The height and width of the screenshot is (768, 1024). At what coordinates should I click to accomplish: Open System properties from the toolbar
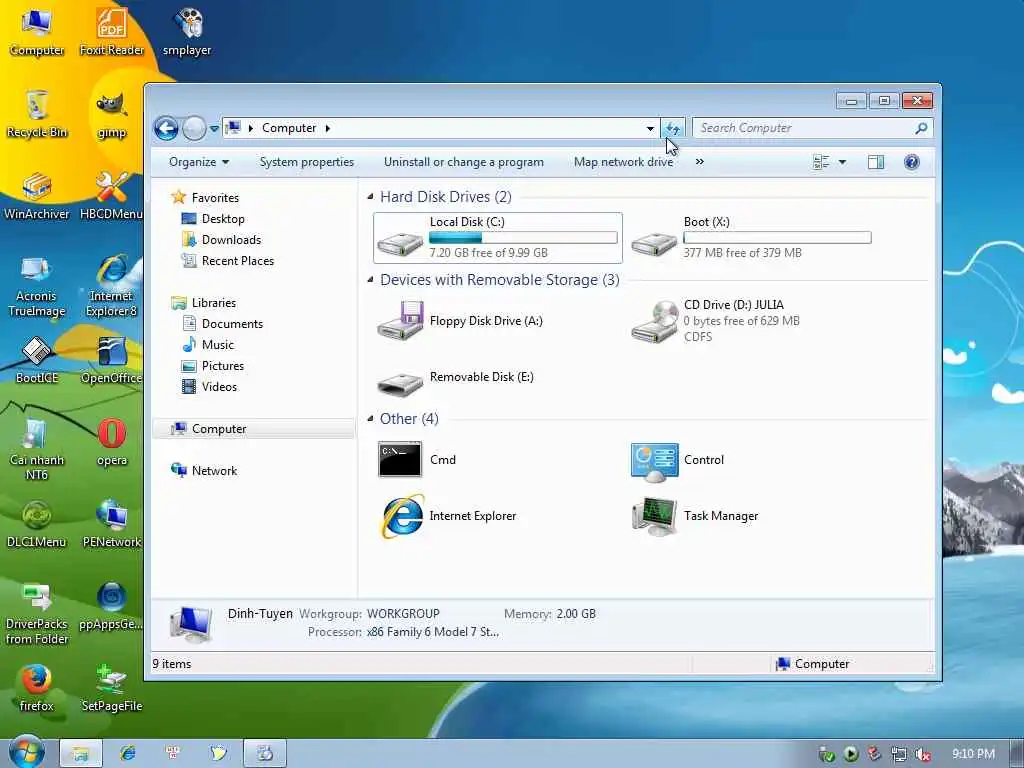pyautogui.click(x=306, y=162)
